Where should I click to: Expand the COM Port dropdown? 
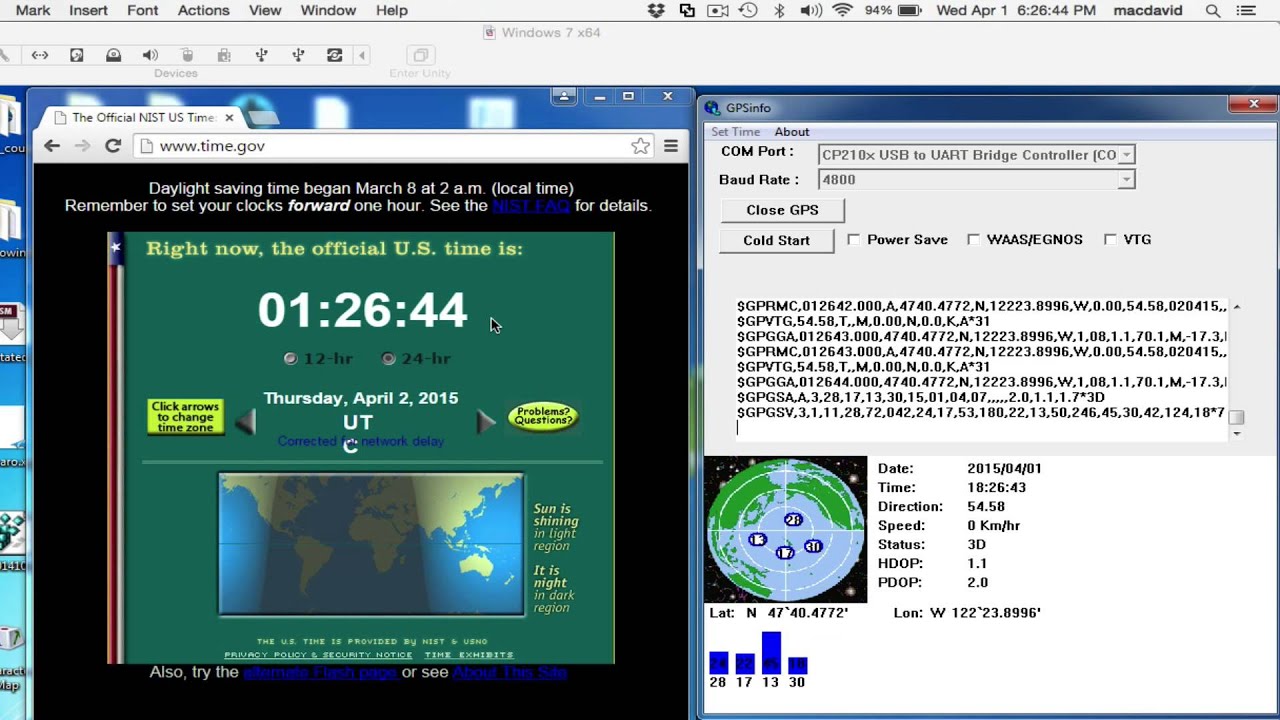click(1126, 155)
